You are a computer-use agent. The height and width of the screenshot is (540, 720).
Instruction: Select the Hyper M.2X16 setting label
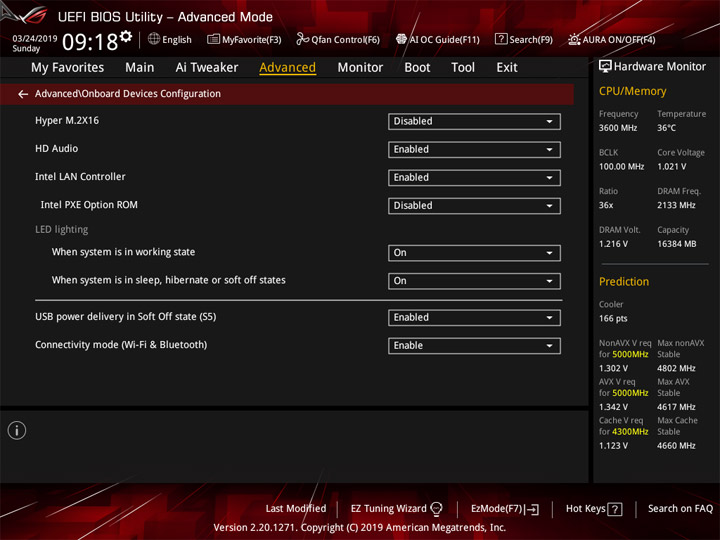coord(67,120)
